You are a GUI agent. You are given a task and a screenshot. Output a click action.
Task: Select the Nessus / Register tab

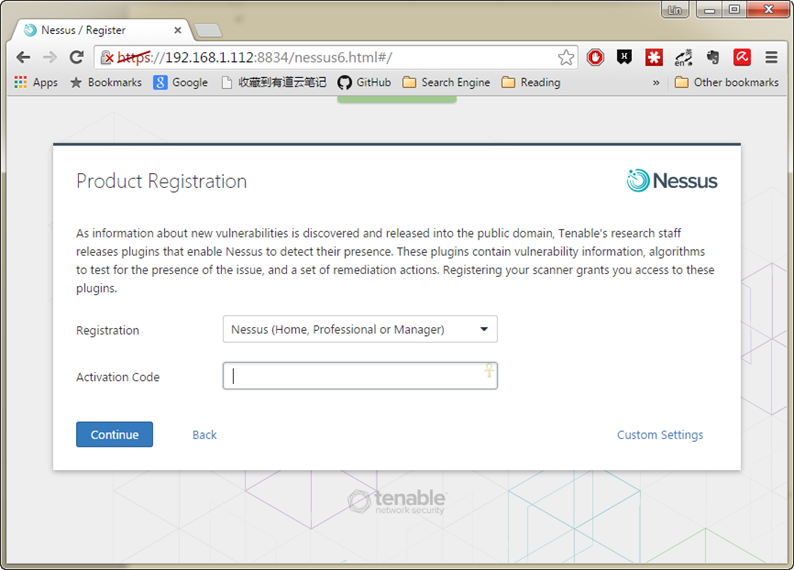(101, 30)
